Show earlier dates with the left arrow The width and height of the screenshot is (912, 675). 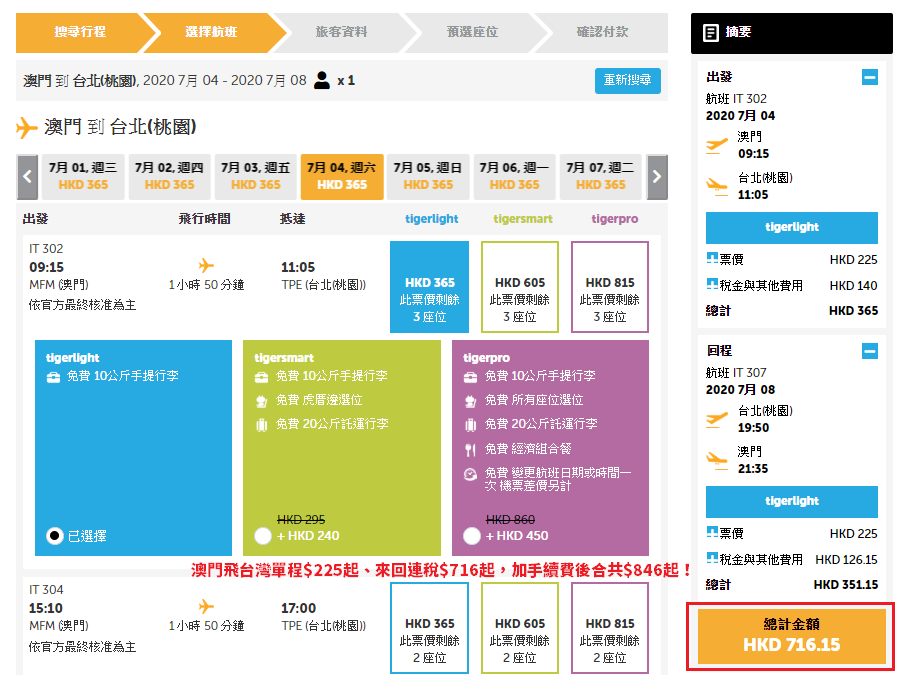point(27,177)
